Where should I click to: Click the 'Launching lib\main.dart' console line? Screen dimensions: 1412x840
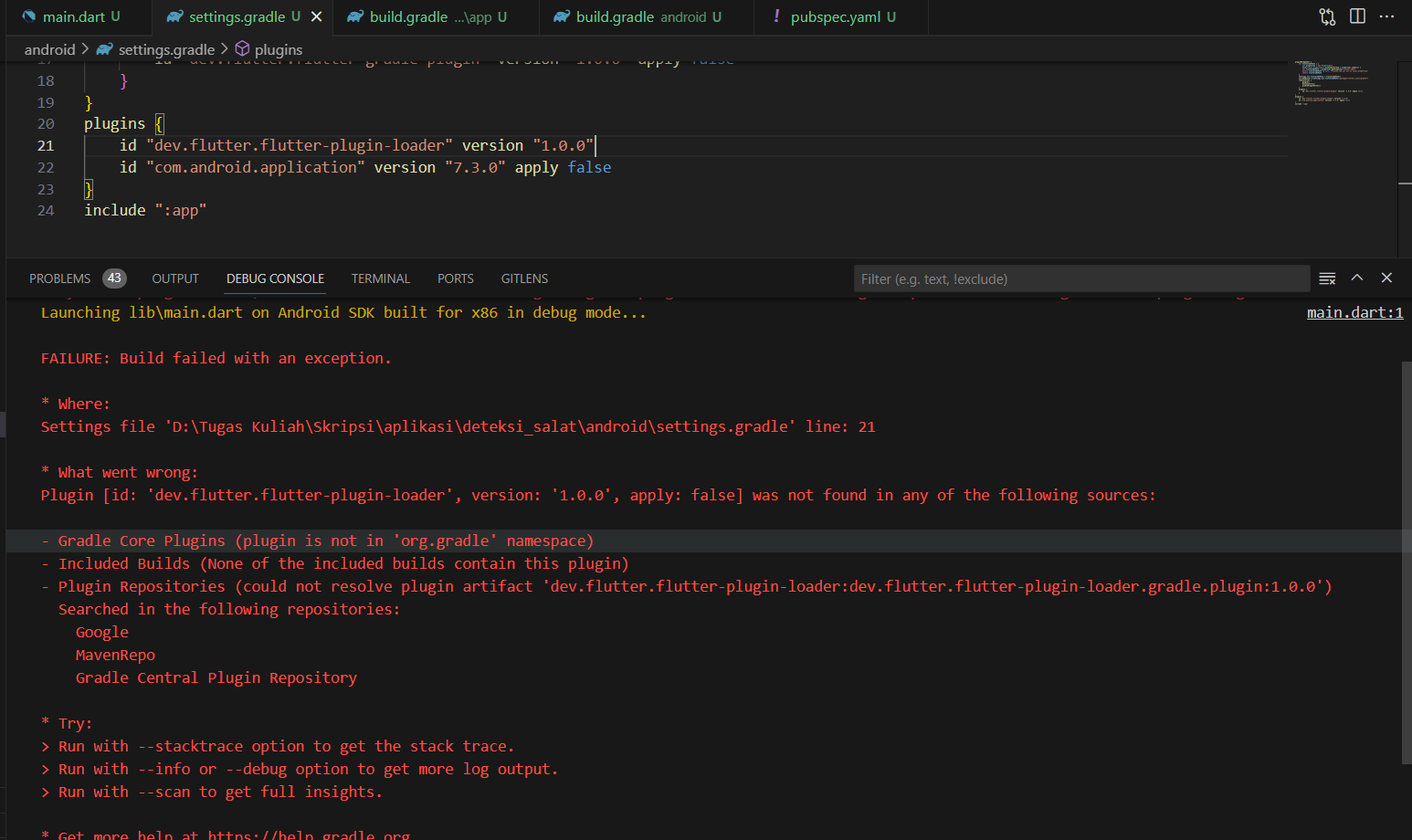(x=343, y=312)
